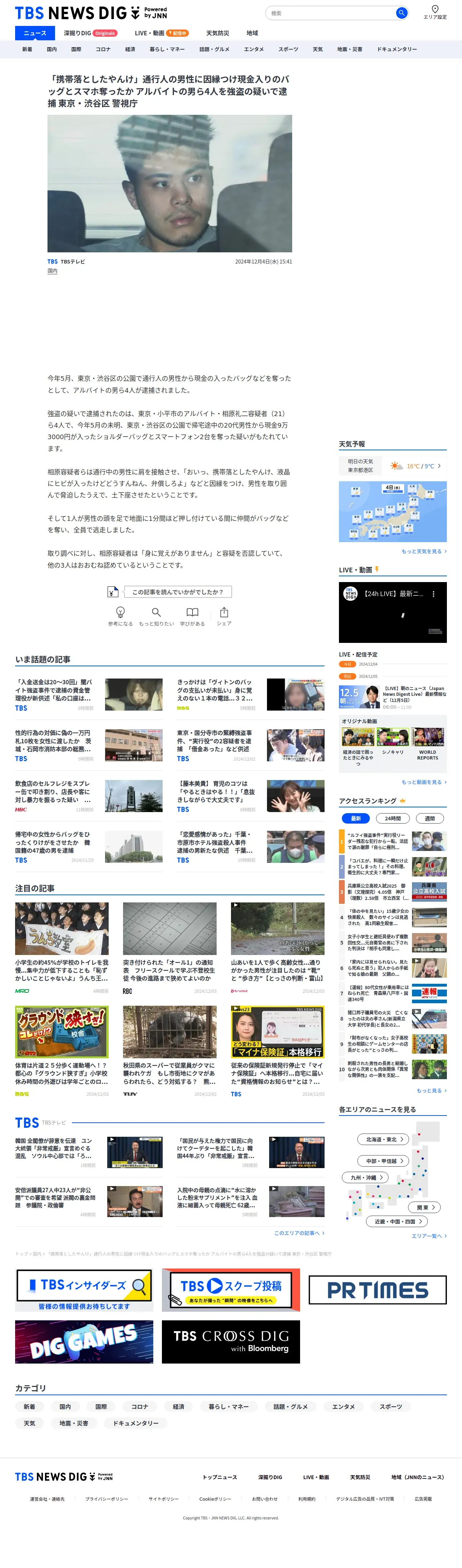Open the プライバシーポリシー footer link
The height and width of the screenshot is (1568, 462).
point(107,1499)
